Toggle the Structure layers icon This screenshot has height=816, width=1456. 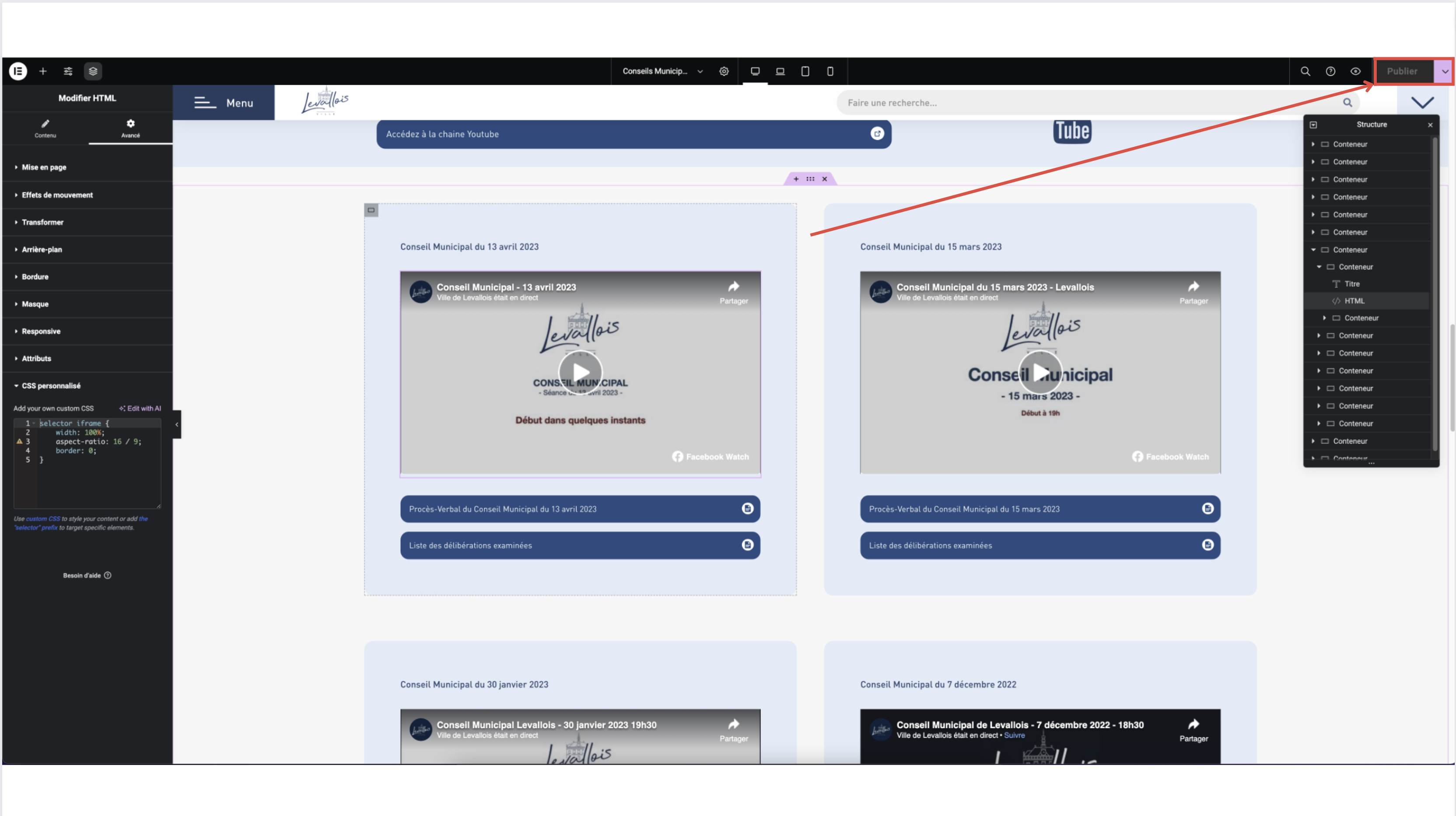pos(93,71)
